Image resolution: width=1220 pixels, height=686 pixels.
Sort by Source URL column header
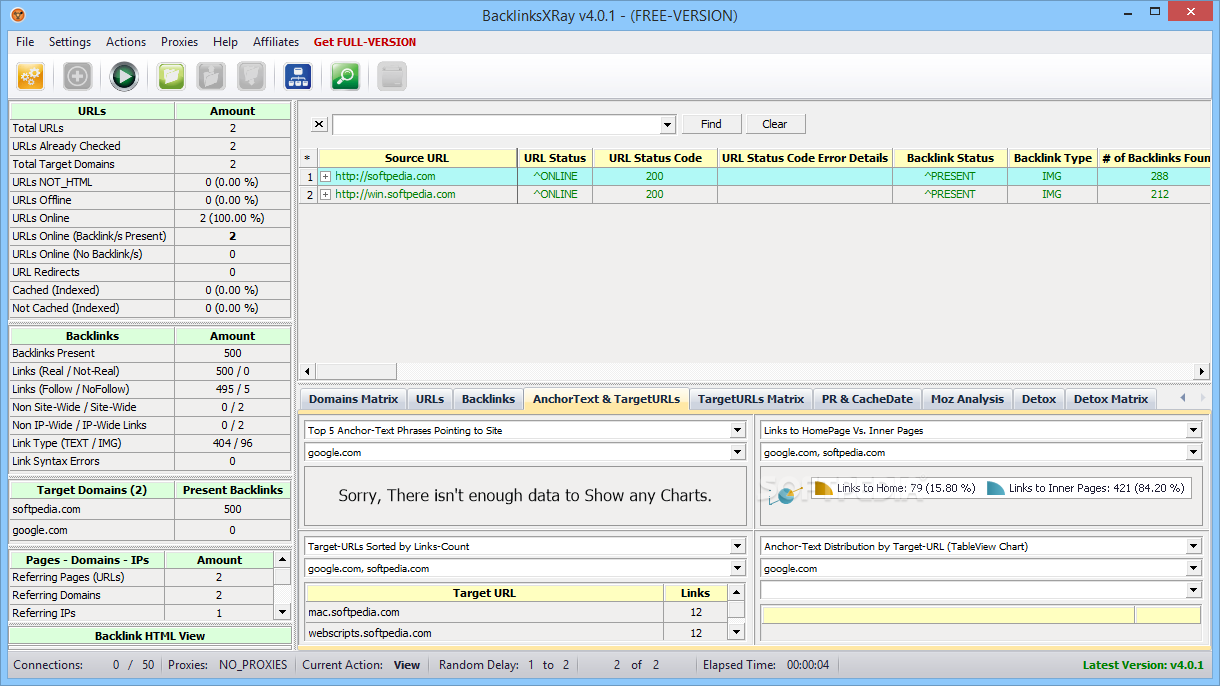[x=417, y=158]
